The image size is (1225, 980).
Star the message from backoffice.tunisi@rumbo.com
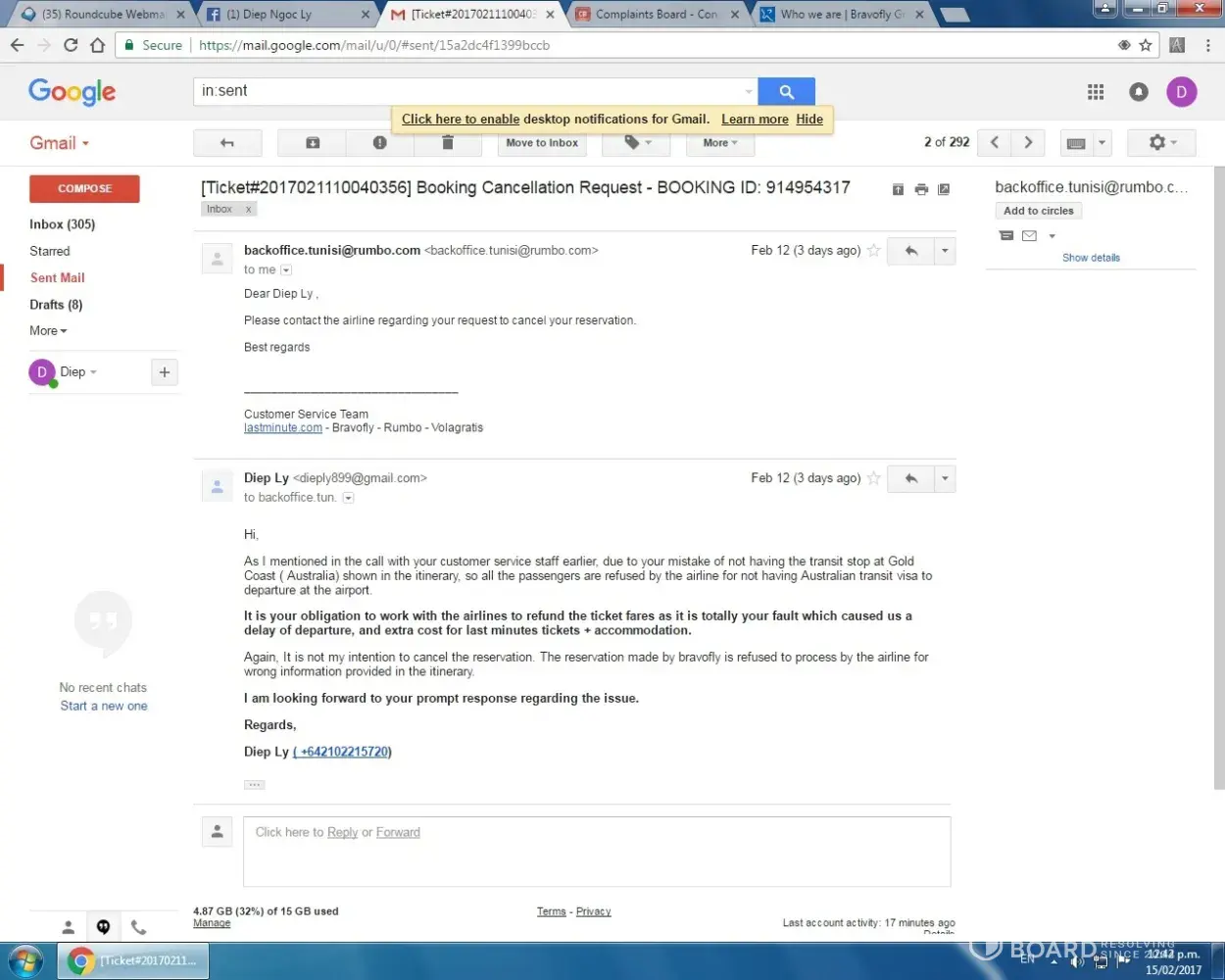pyautogui.click(x=873, y=251)
